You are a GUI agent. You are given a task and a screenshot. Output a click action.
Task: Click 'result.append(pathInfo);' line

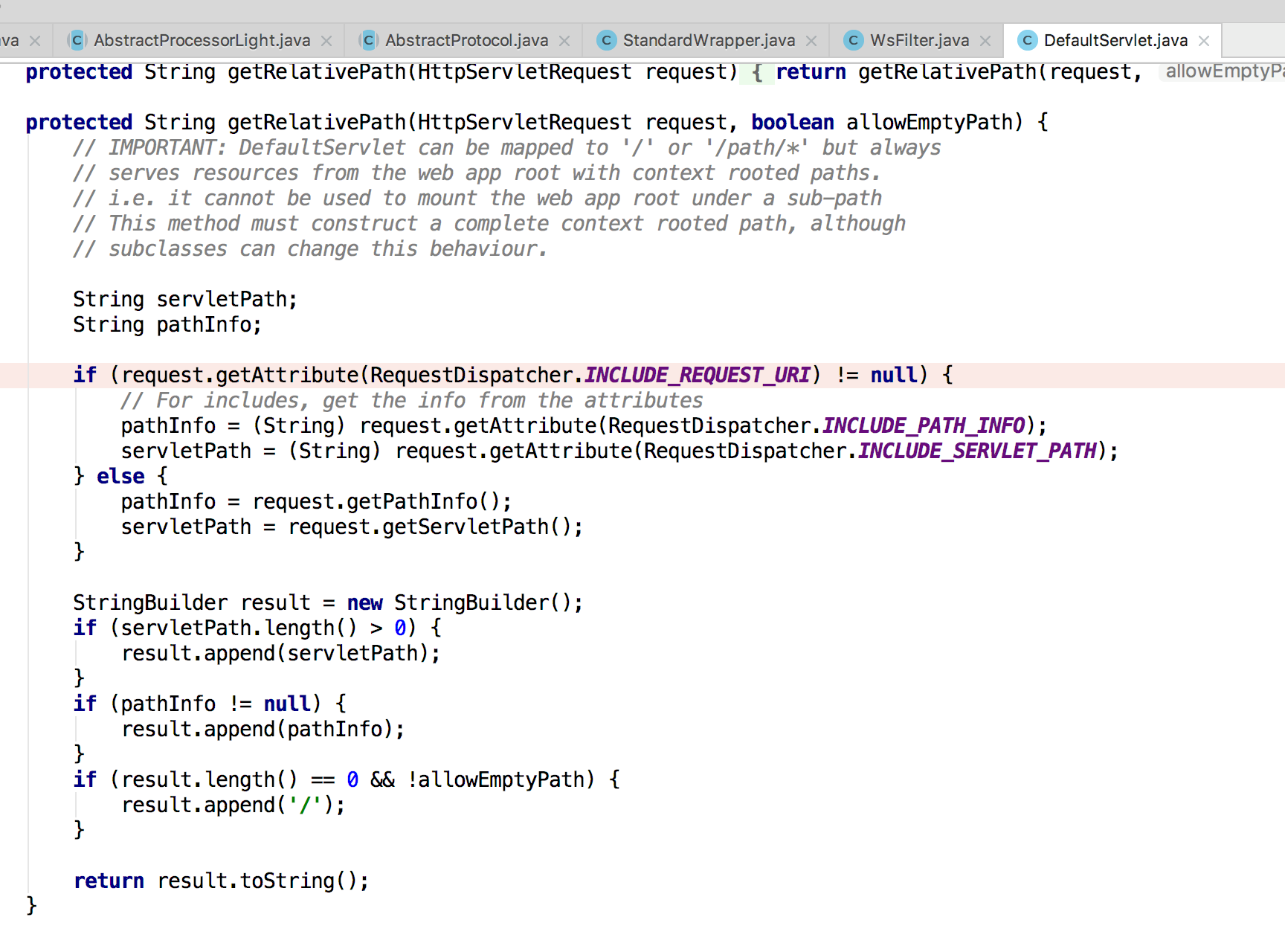[263, 729]
